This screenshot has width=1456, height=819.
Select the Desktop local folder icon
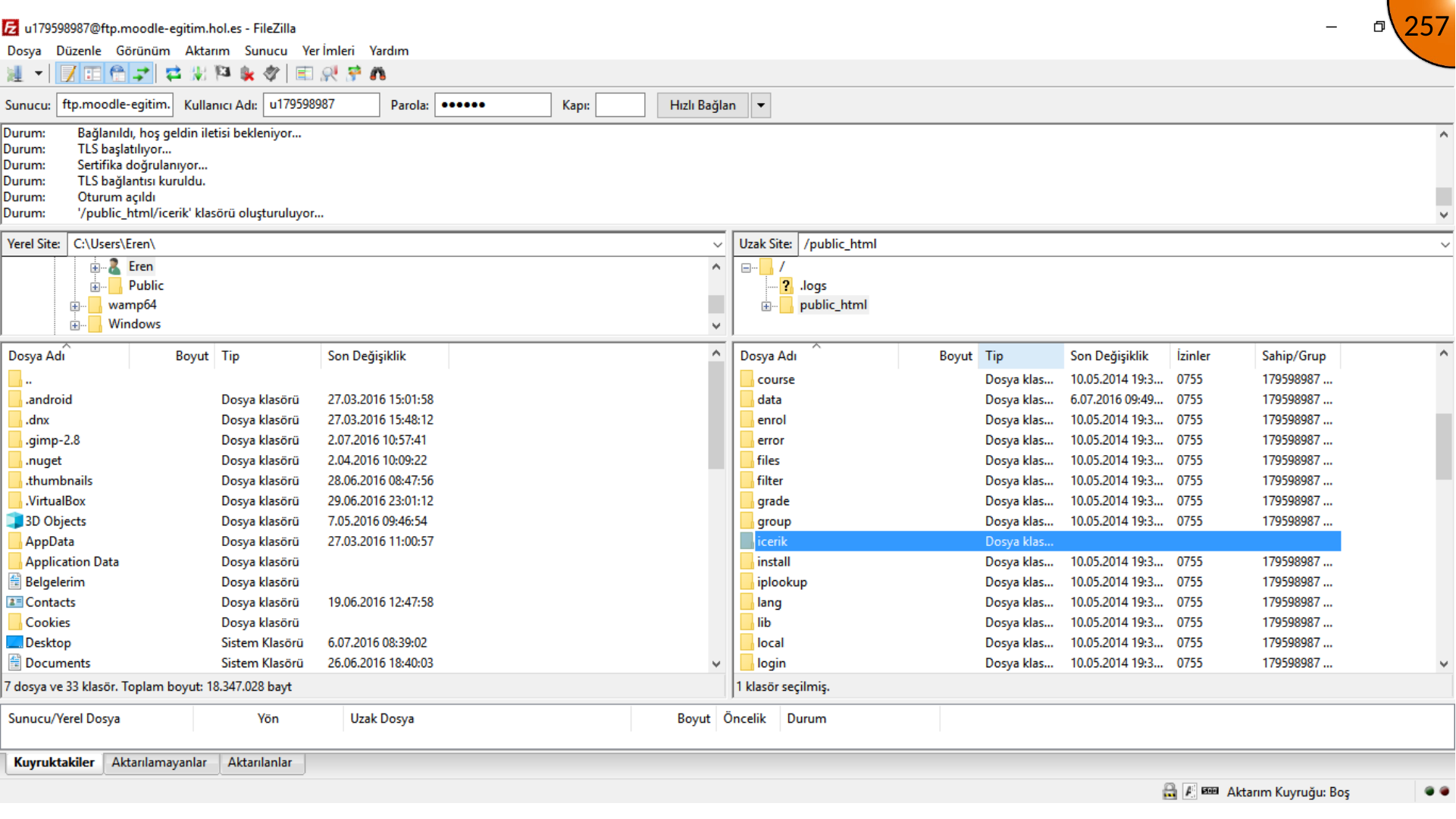point(14,642)
